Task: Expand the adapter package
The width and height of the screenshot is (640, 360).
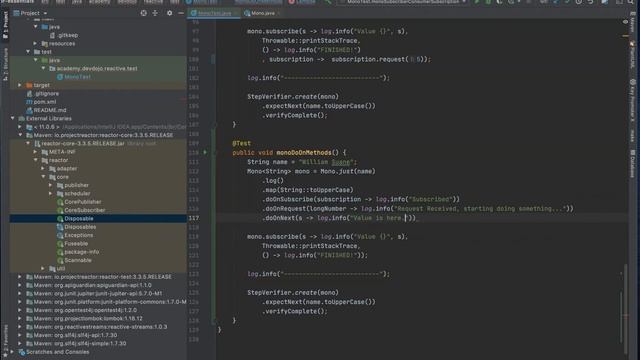Action: coord(43,169)
